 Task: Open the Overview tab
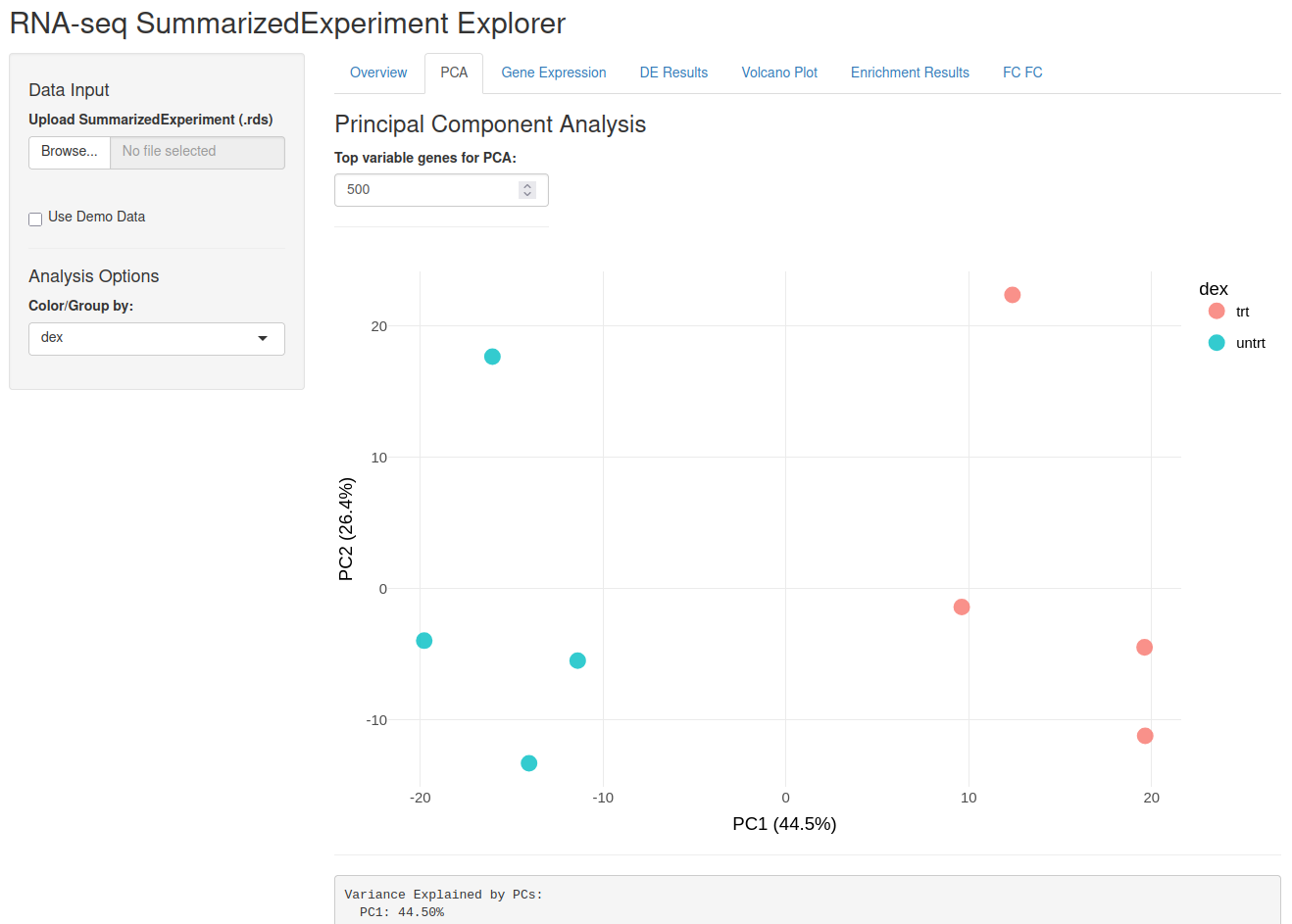click(378, 73)
